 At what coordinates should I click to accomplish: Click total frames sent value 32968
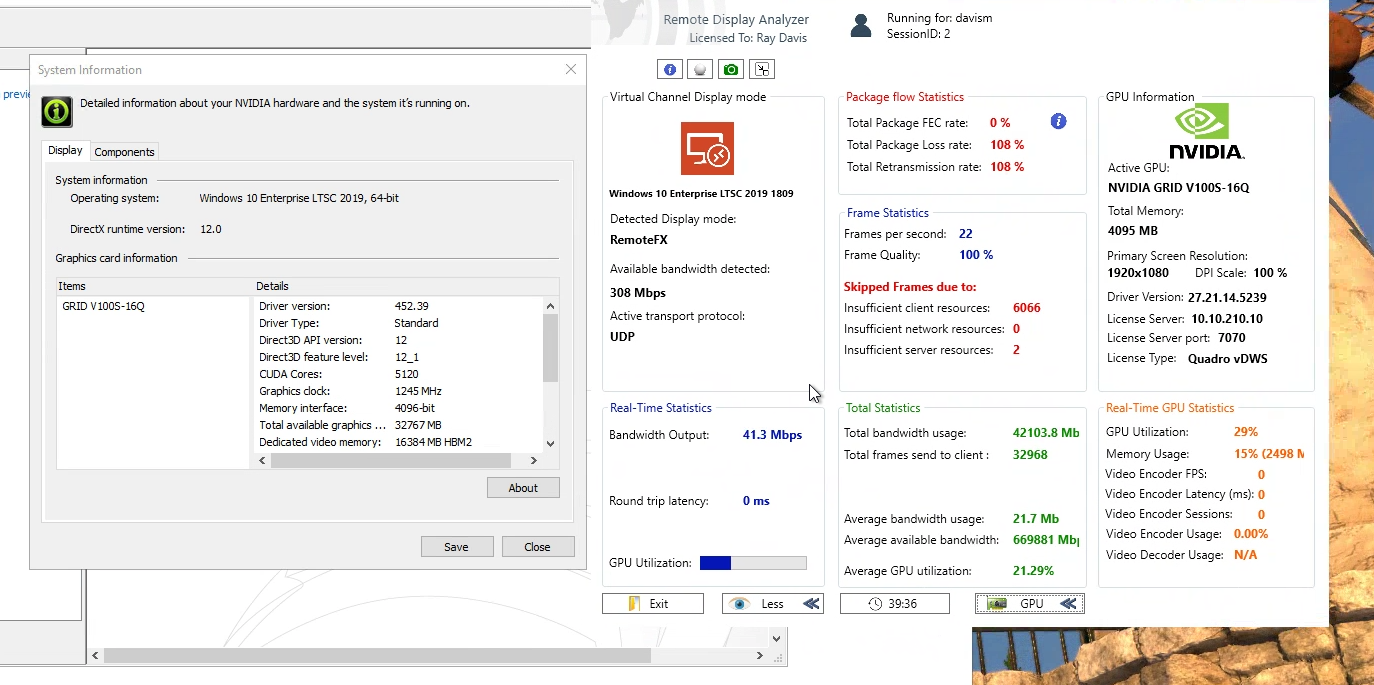[1030, 455]
